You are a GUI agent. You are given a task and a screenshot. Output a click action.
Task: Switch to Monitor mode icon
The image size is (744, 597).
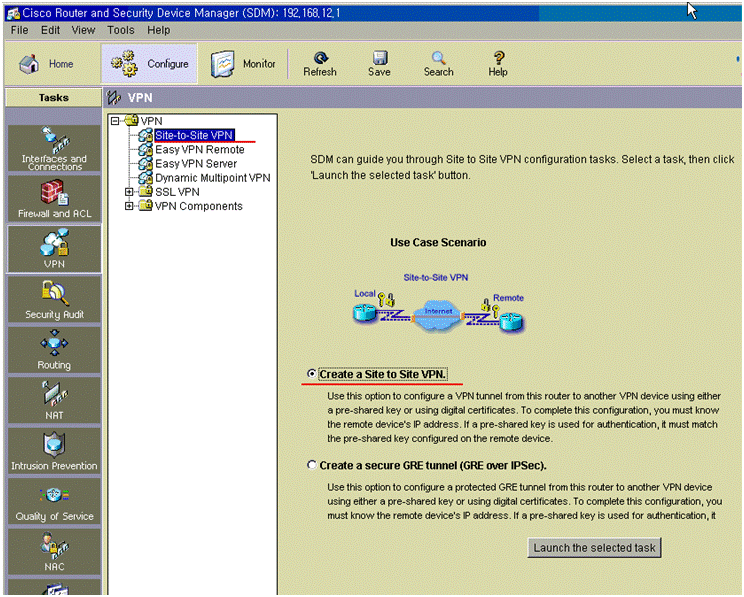223,65
